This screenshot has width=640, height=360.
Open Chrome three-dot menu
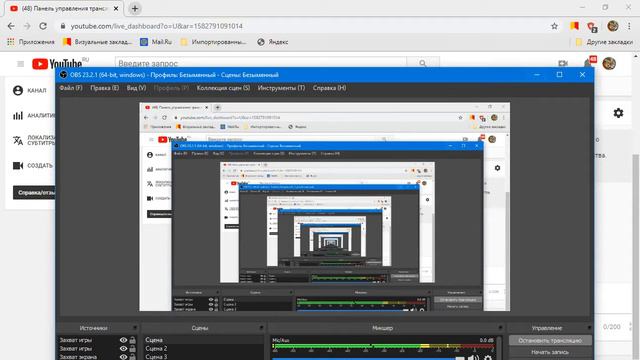click(629, 26)
